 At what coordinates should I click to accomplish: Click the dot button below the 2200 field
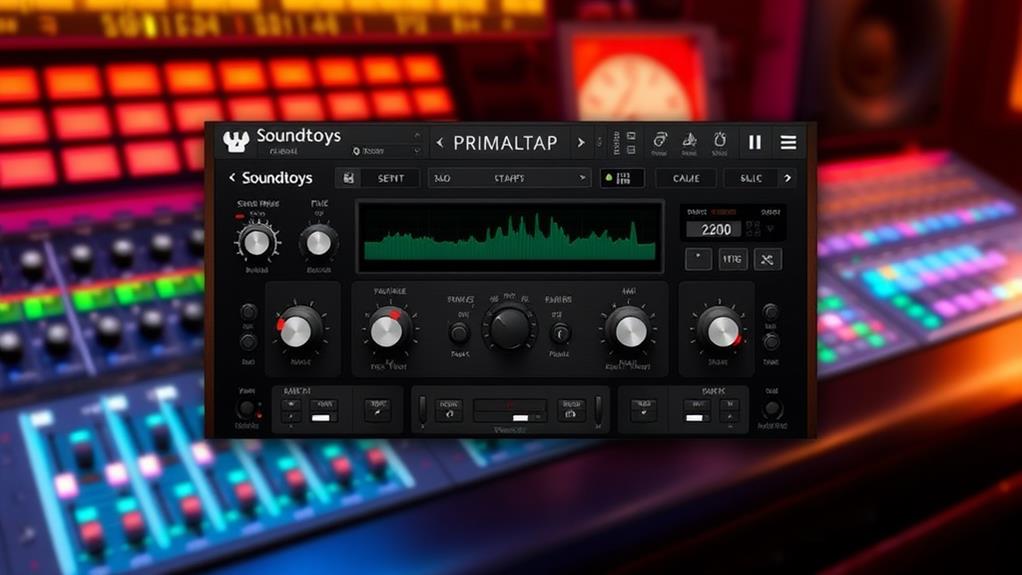[x=698, y=259]
